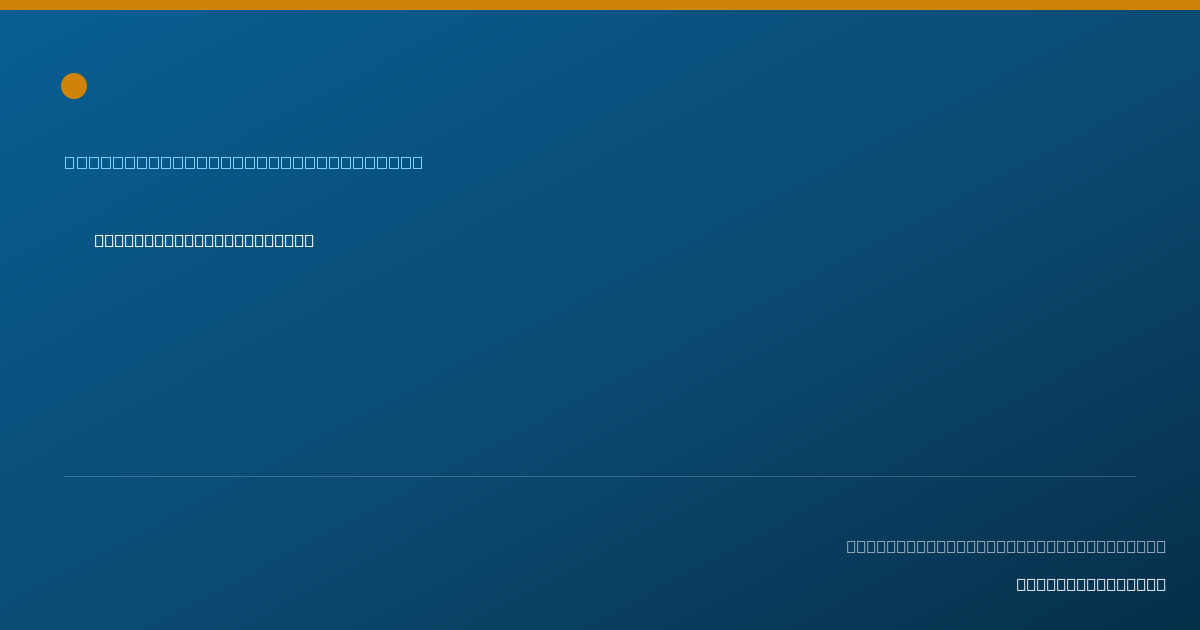Click the thin horizontal divider line
The image size is (1200, 630).
[600, 476]
